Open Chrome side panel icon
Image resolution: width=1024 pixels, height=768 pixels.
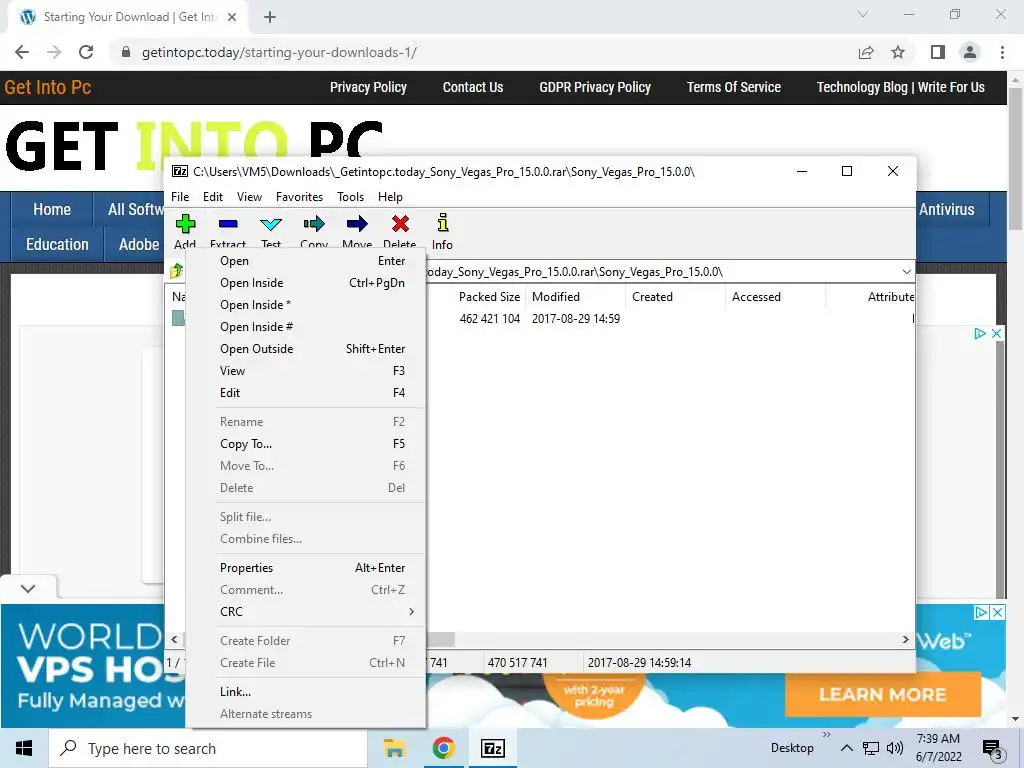point(938,52)
